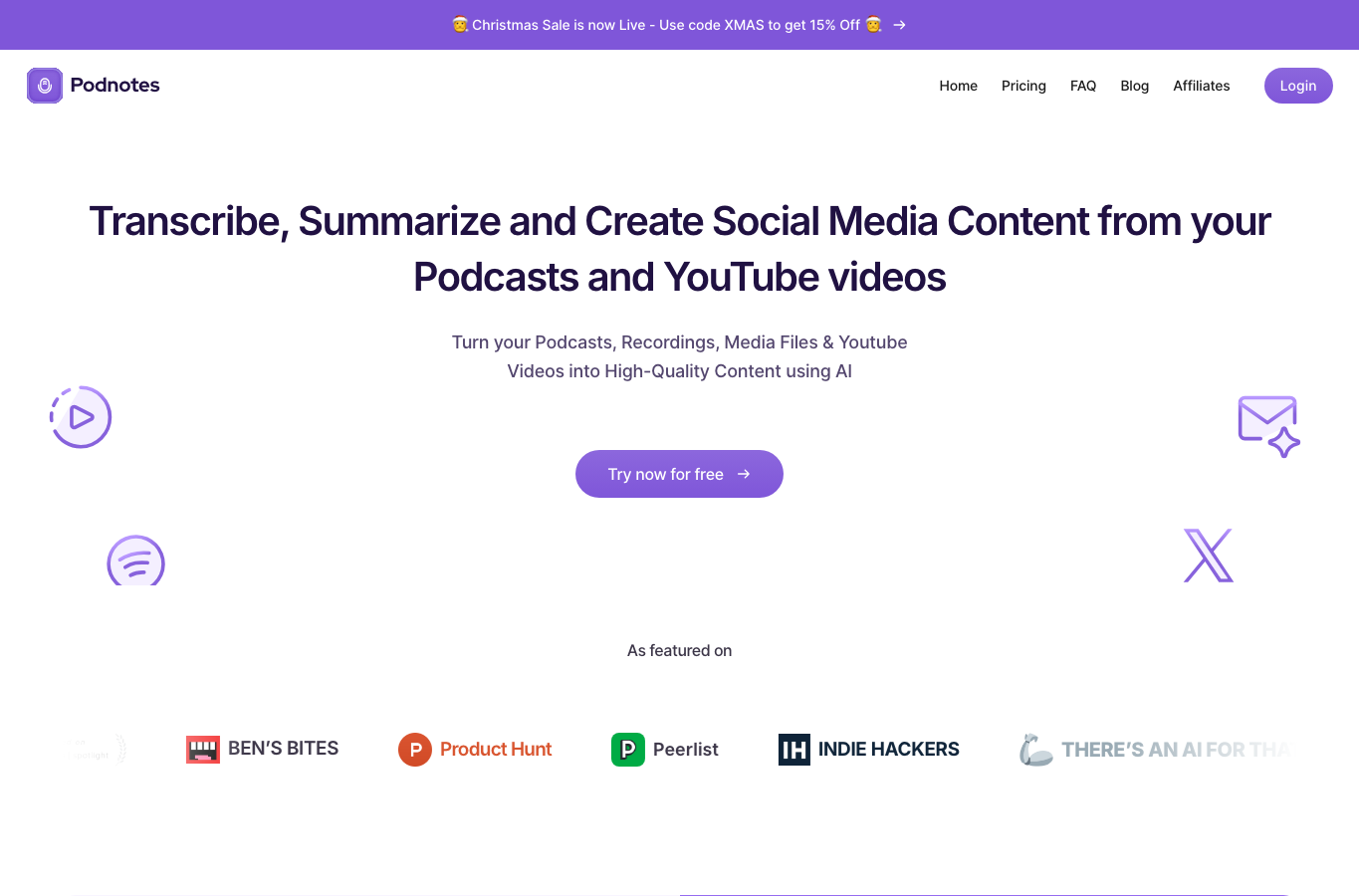
Task: Click the INDIE HACKERS text
Action: point(889,750)
